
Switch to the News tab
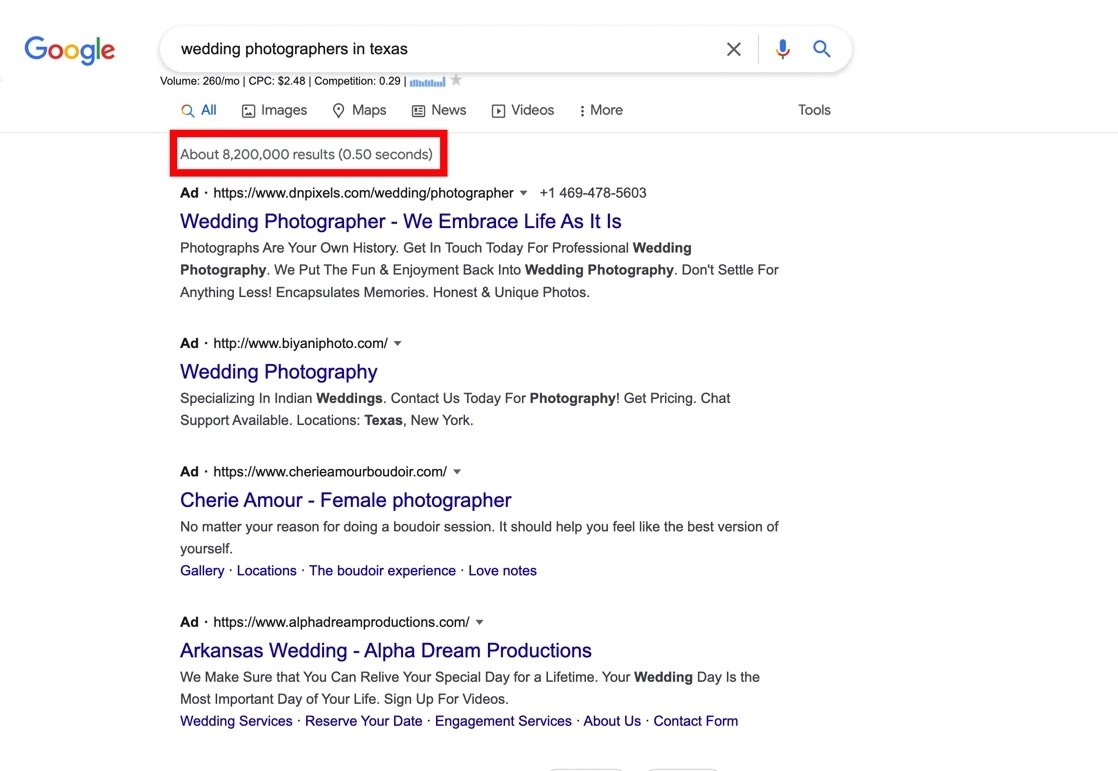pos(439,111)
